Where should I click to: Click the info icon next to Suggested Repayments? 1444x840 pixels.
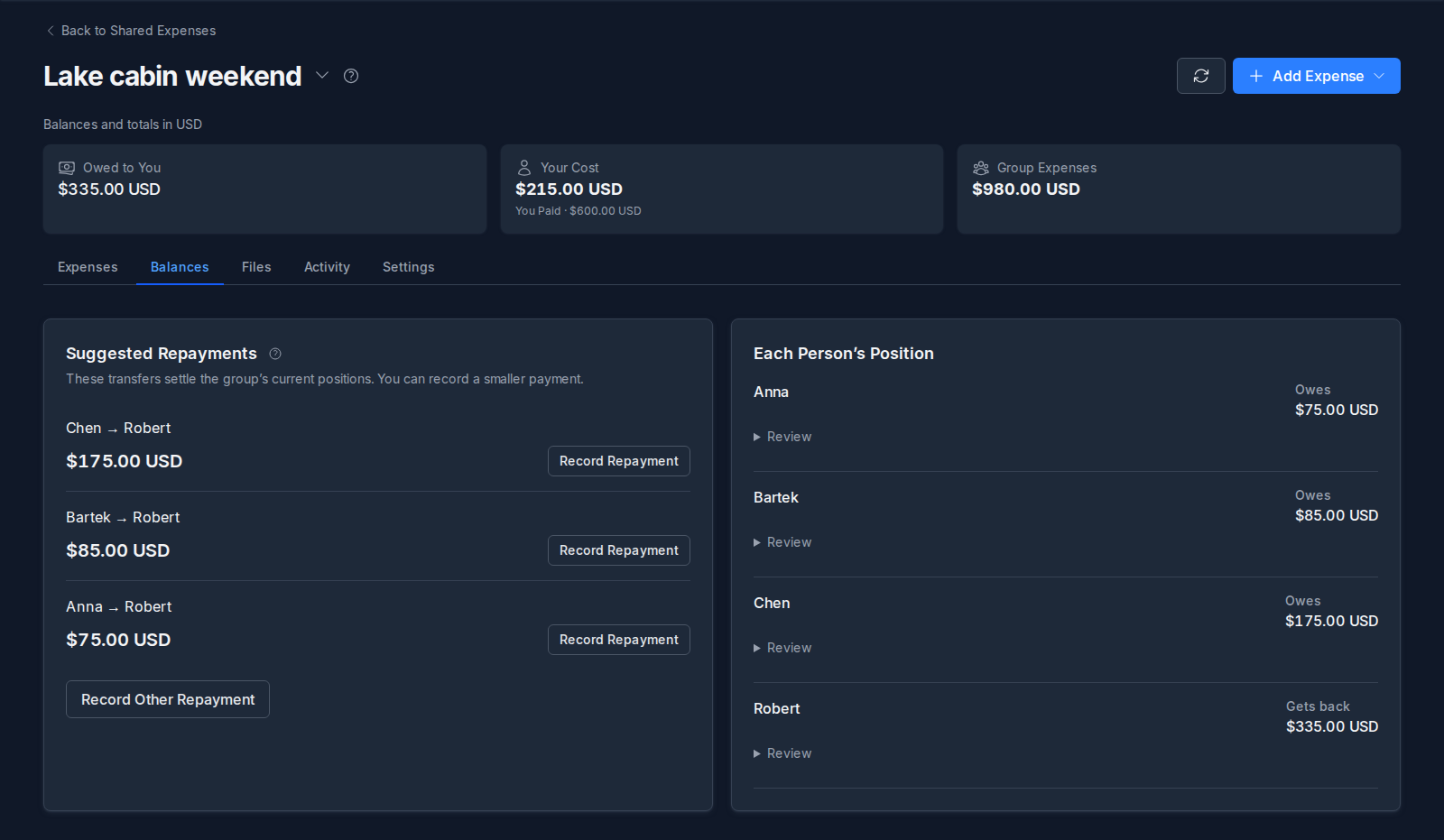click(275, 354)
